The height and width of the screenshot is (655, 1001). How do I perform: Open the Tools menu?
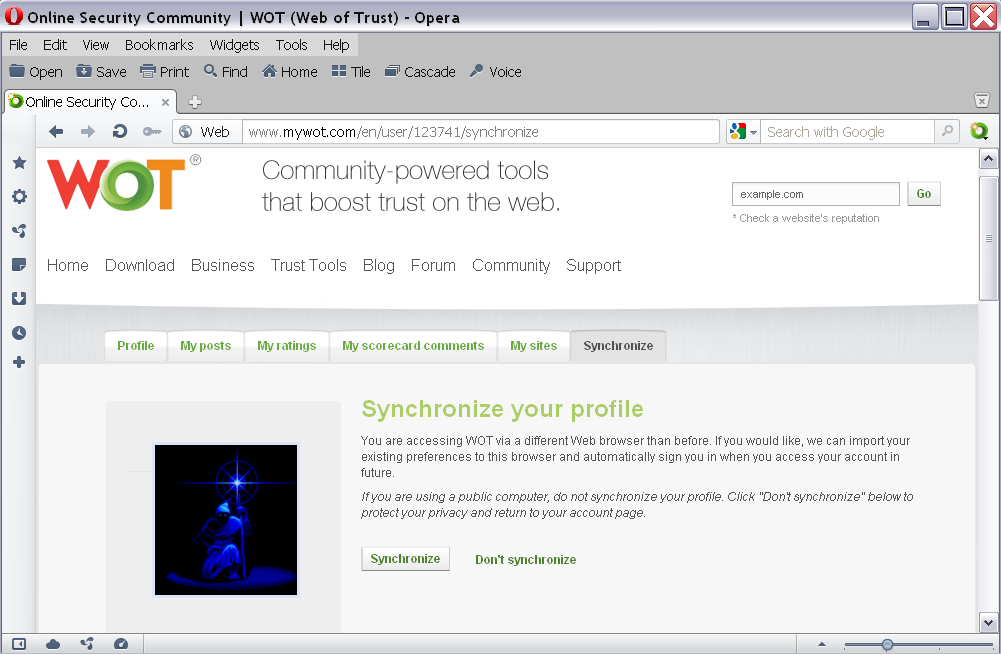[292, 45]
